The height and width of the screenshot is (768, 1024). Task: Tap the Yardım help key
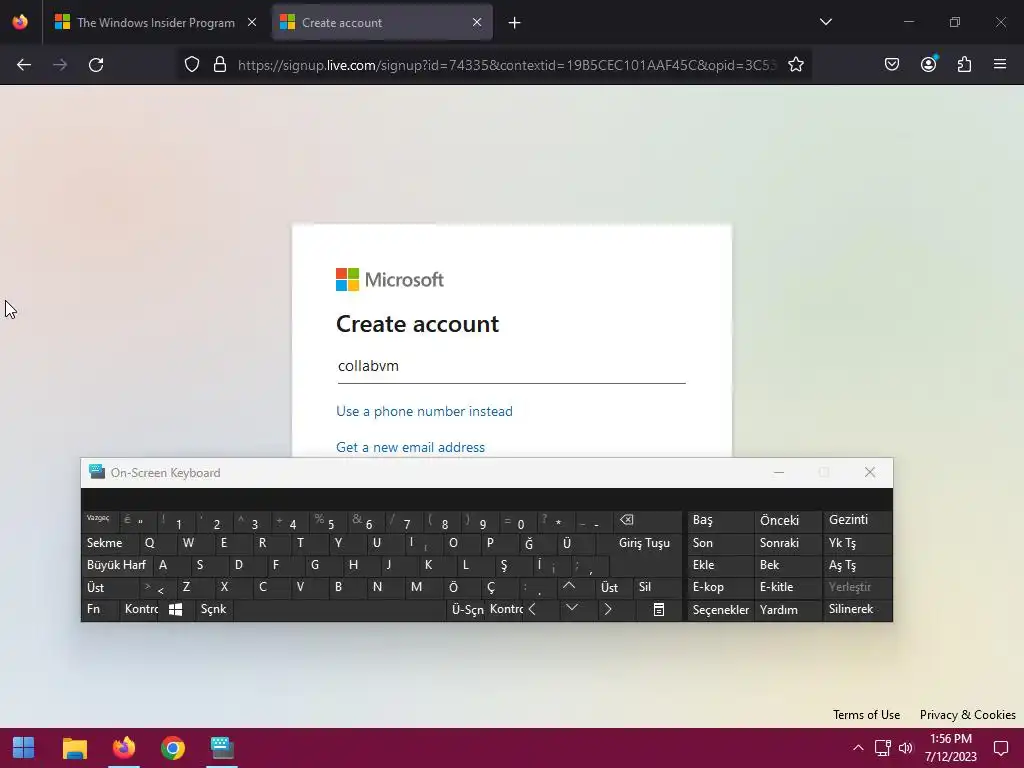click(x=786, y=609)
